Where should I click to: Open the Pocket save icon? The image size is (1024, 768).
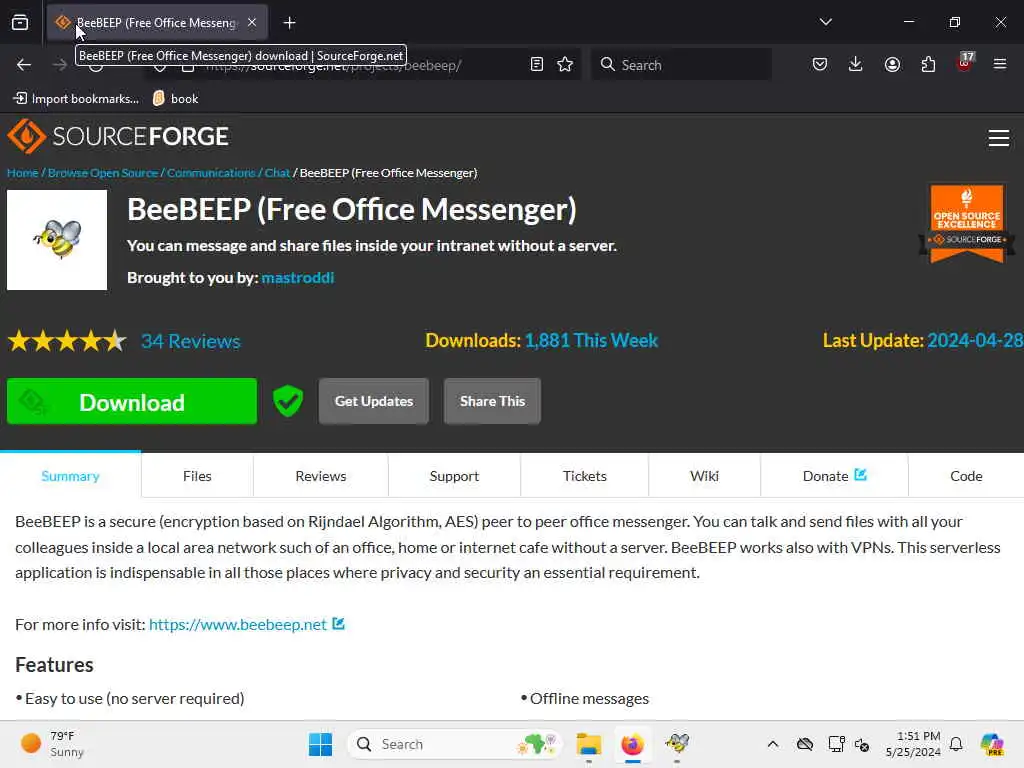coord(820,64)
